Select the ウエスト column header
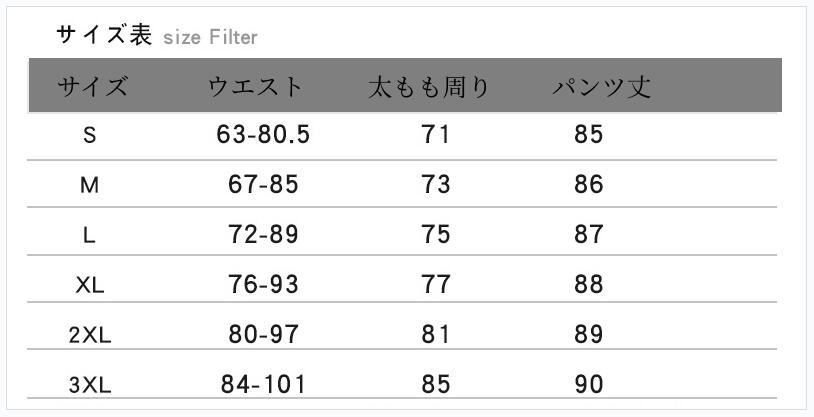Screen dimensions: 814x417 255,87
